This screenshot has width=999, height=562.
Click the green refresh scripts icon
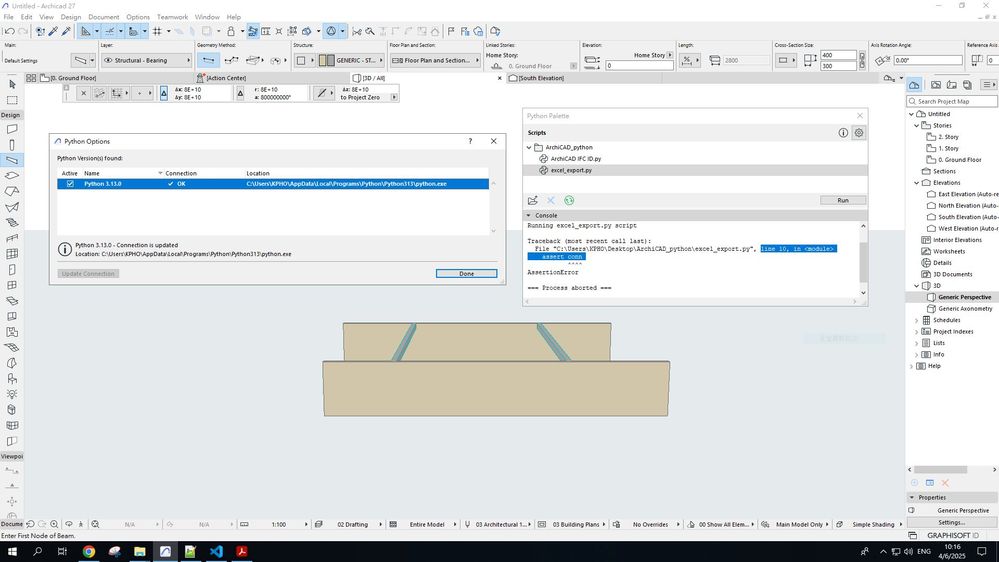pos(568,200)
